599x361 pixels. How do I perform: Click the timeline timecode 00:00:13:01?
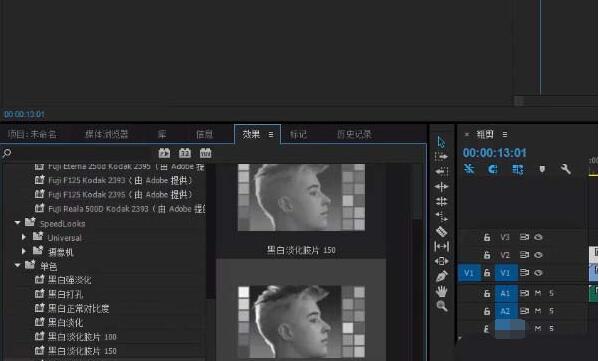pyautogui.click(x=494, y=153)
